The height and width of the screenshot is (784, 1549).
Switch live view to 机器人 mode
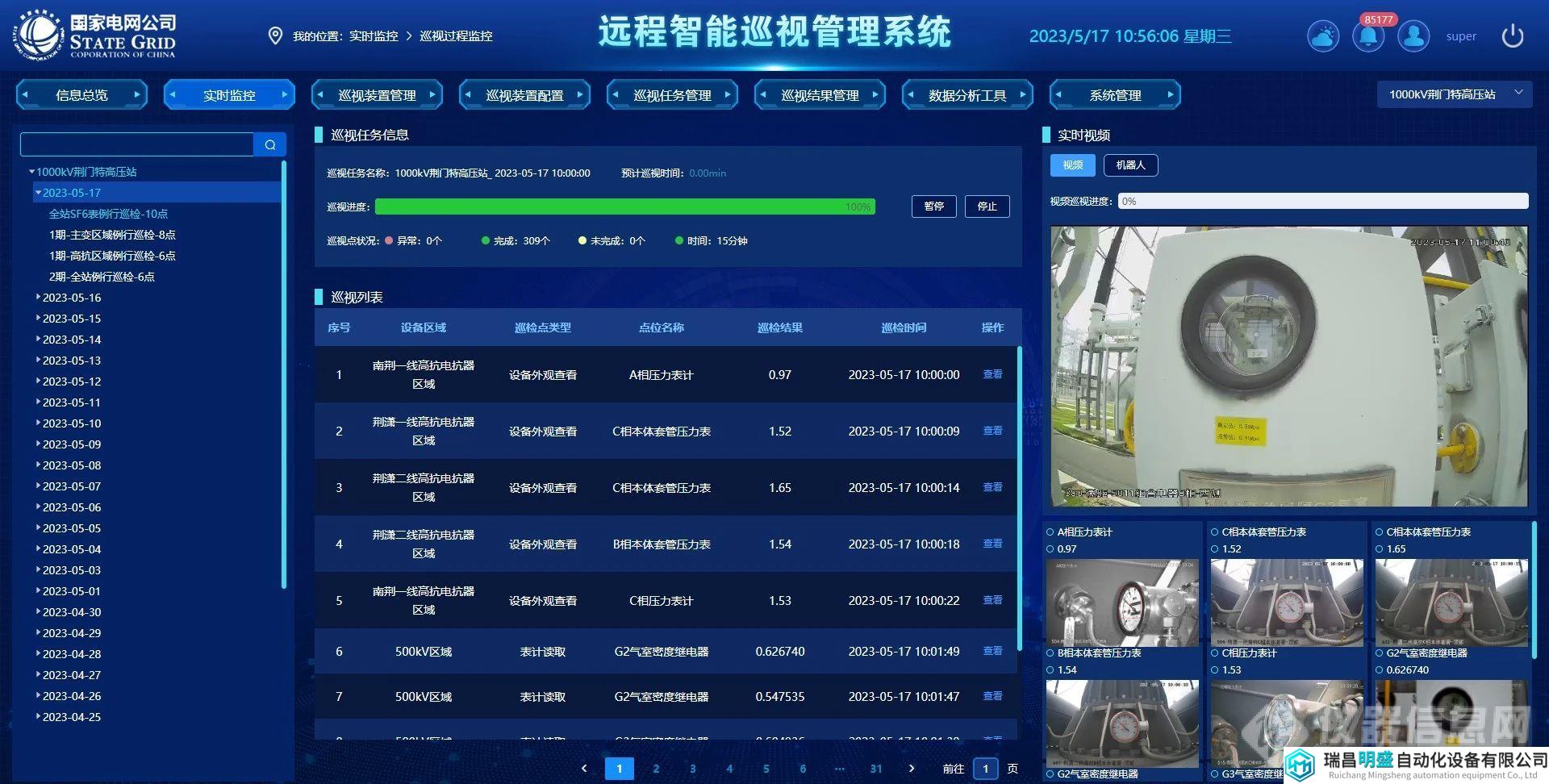[1130, 165]
